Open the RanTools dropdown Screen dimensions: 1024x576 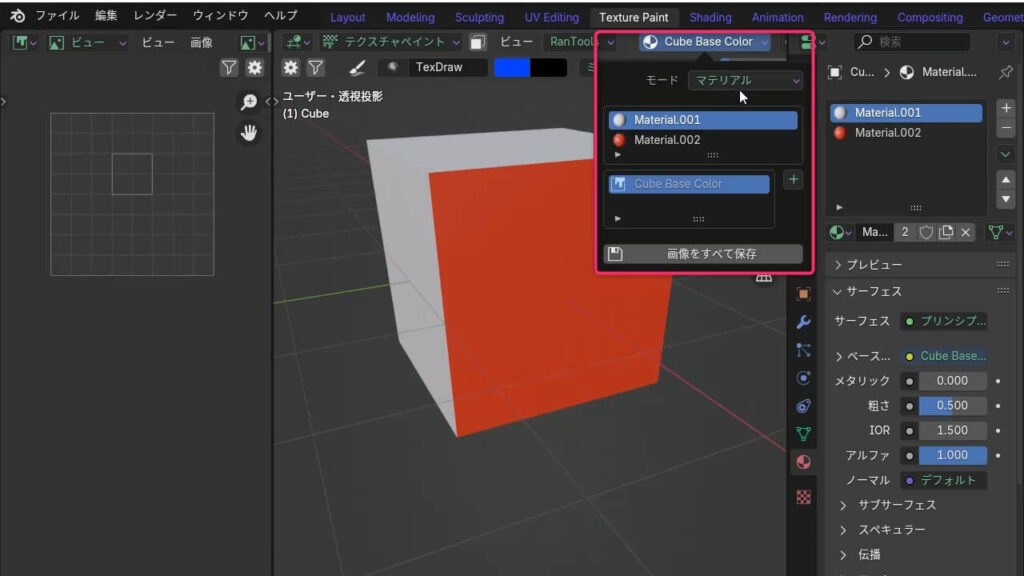pyautogui.click(x=580, y=42)
